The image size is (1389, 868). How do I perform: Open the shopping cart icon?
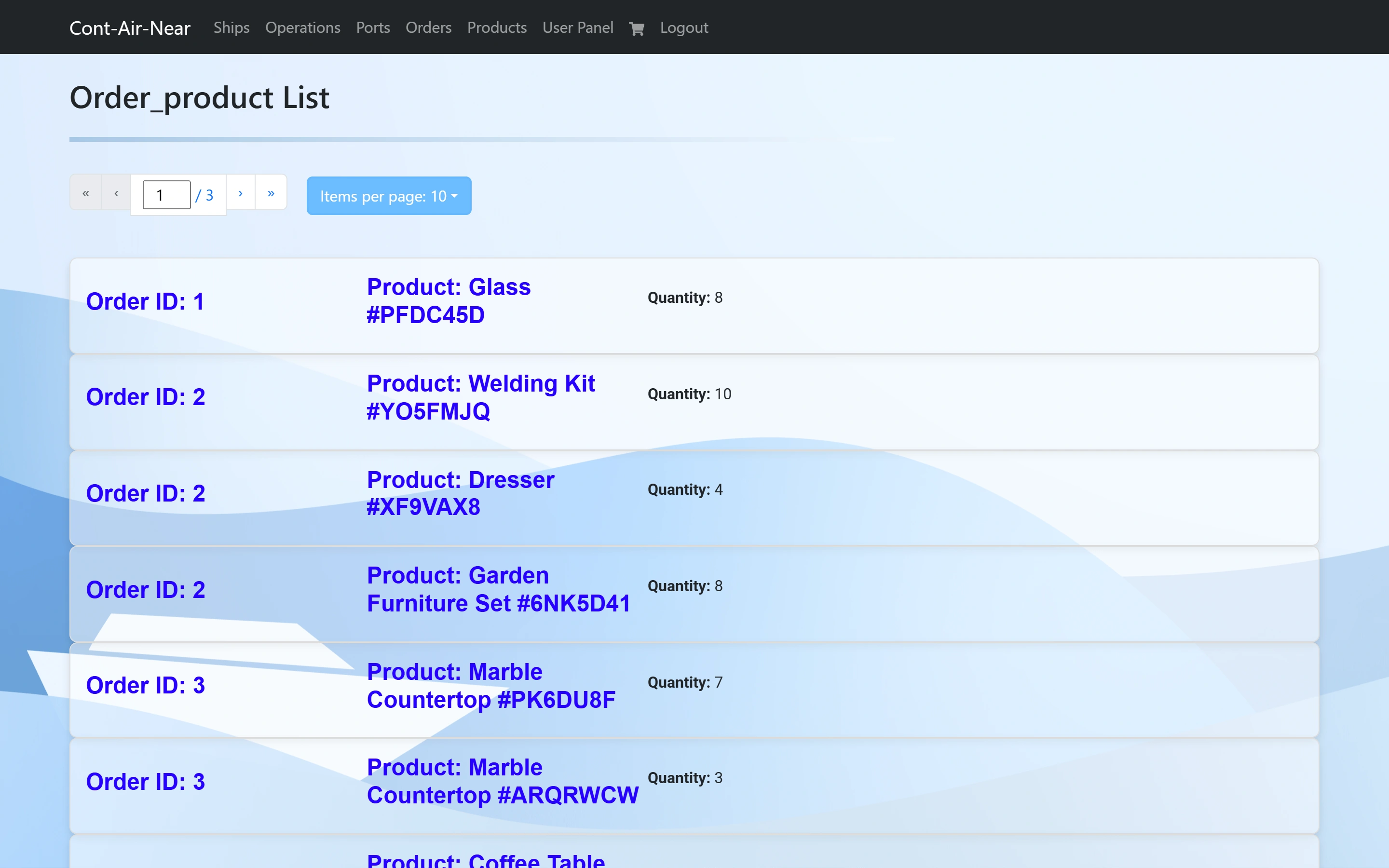coord(637,28)
